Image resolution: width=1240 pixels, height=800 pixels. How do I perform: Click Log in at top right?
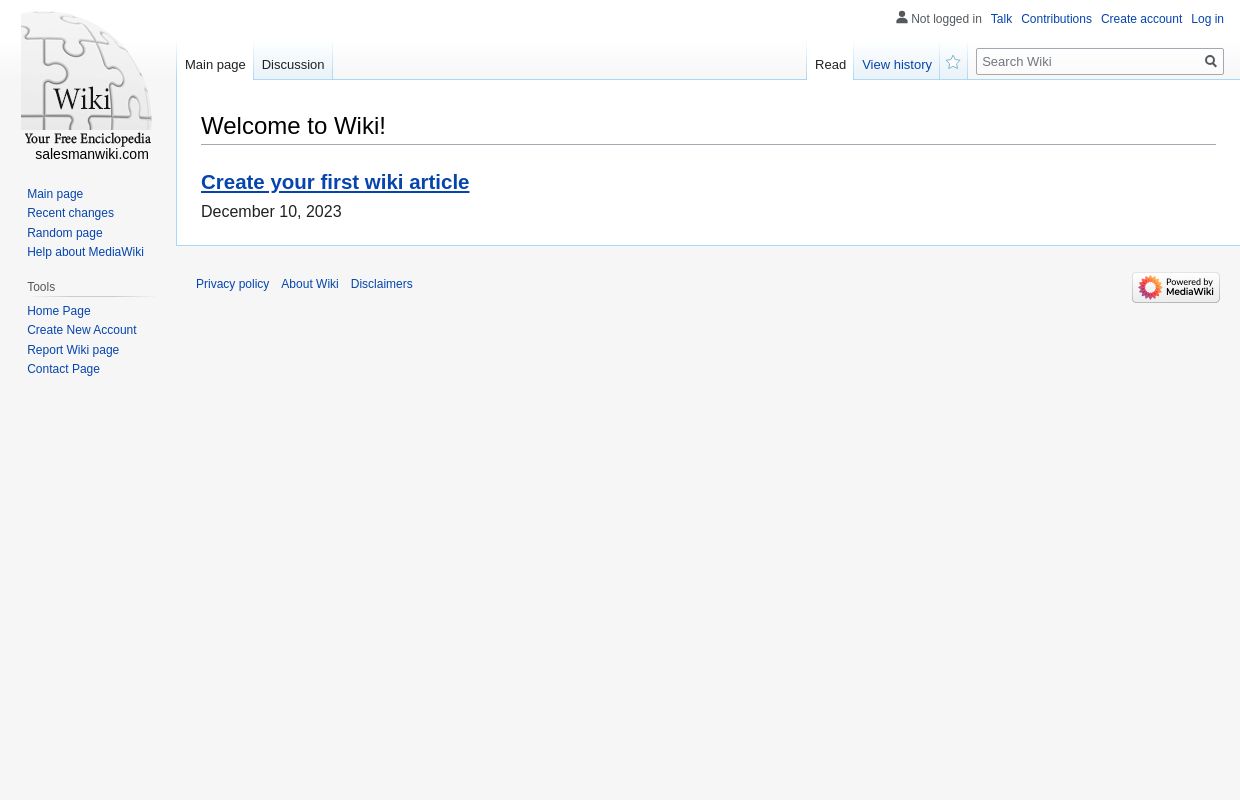(x=1207, y=19)
